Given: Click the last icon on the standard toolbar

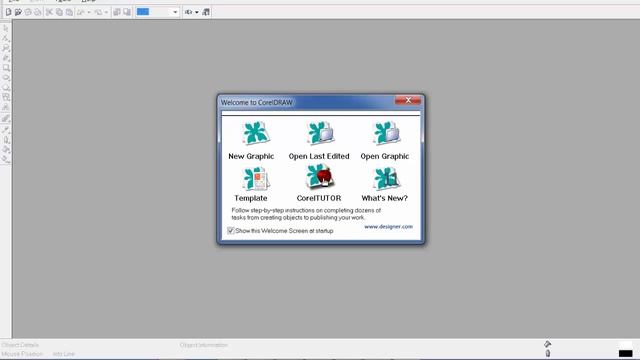Looking at the screenshot, I should [206, 12].
